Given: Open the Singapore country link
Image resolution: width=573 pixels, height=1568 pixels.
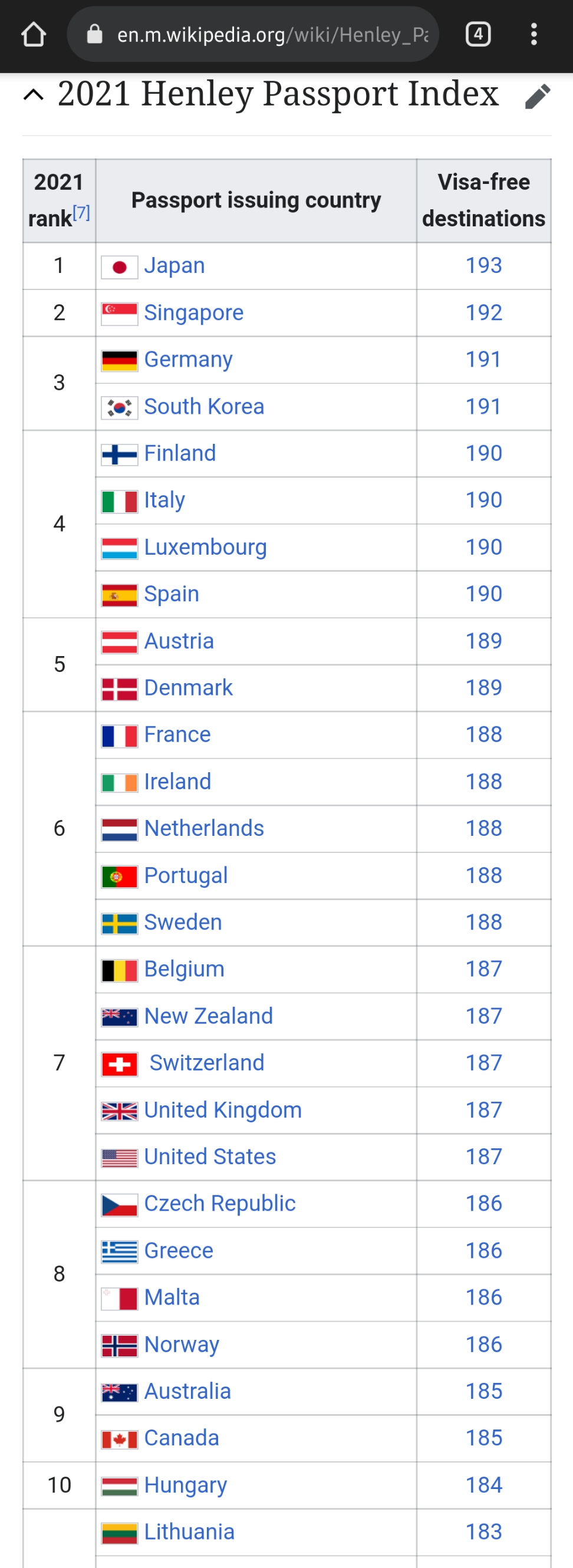Looking at the screenshot, I should pyautogui.click(x=193, y=313).
